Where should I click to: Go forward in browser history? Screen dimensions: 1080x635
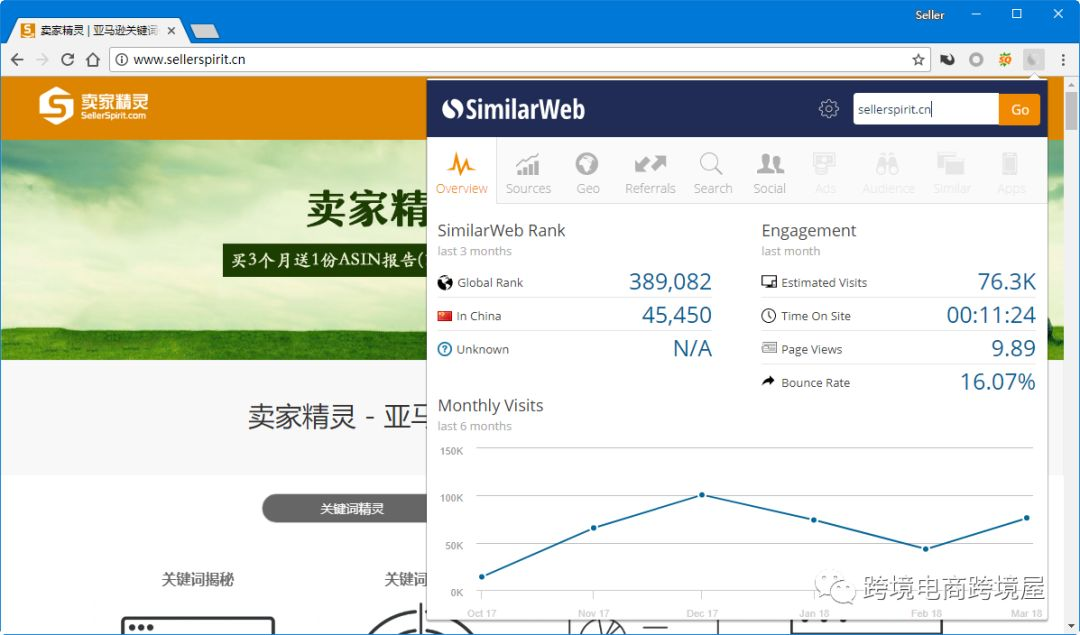(43, 60)
